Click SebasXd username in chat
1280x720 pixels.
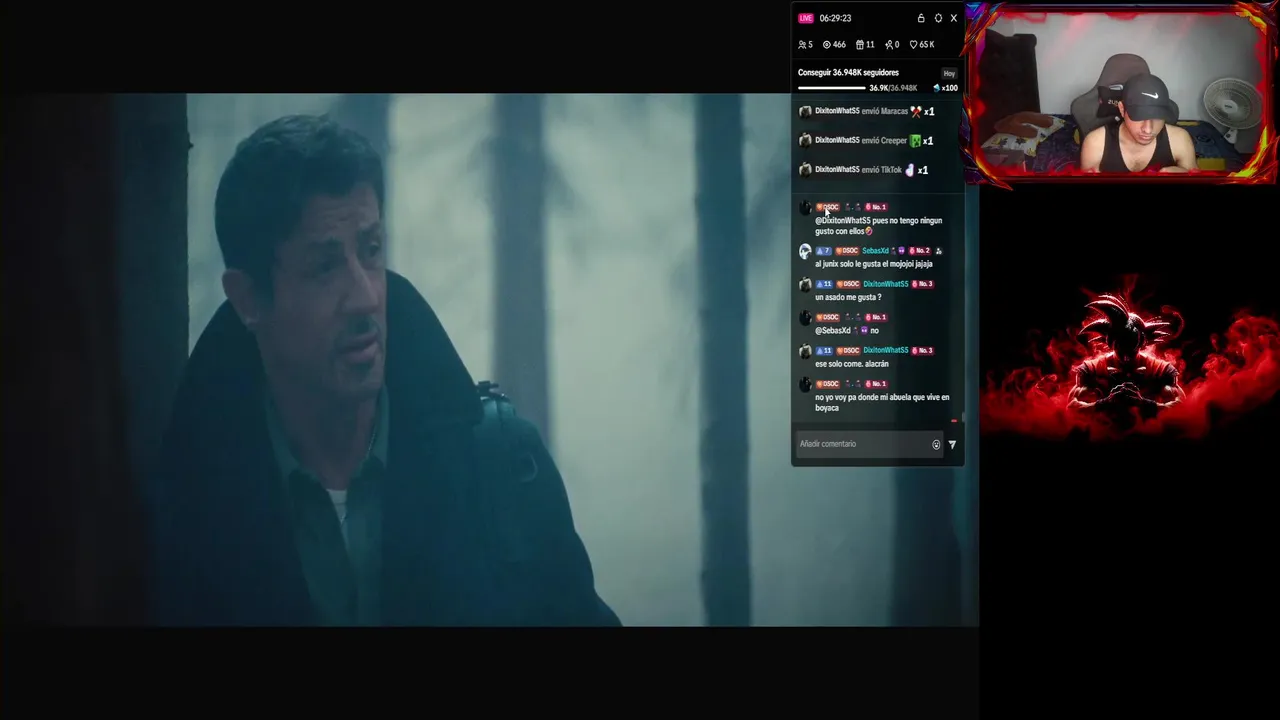tap(875, 251)
